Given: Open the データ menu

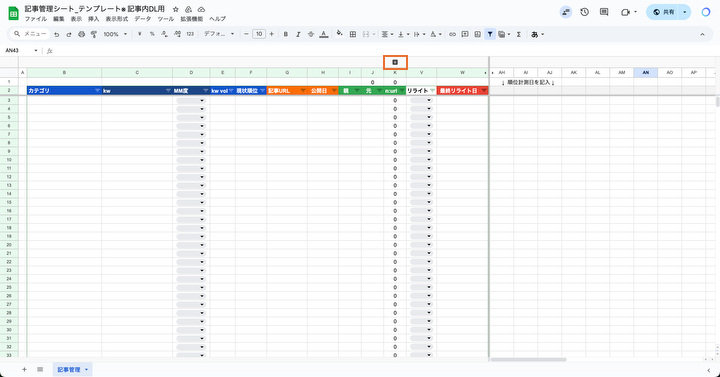Looking at the screenshot, I should tap(142, 19).
